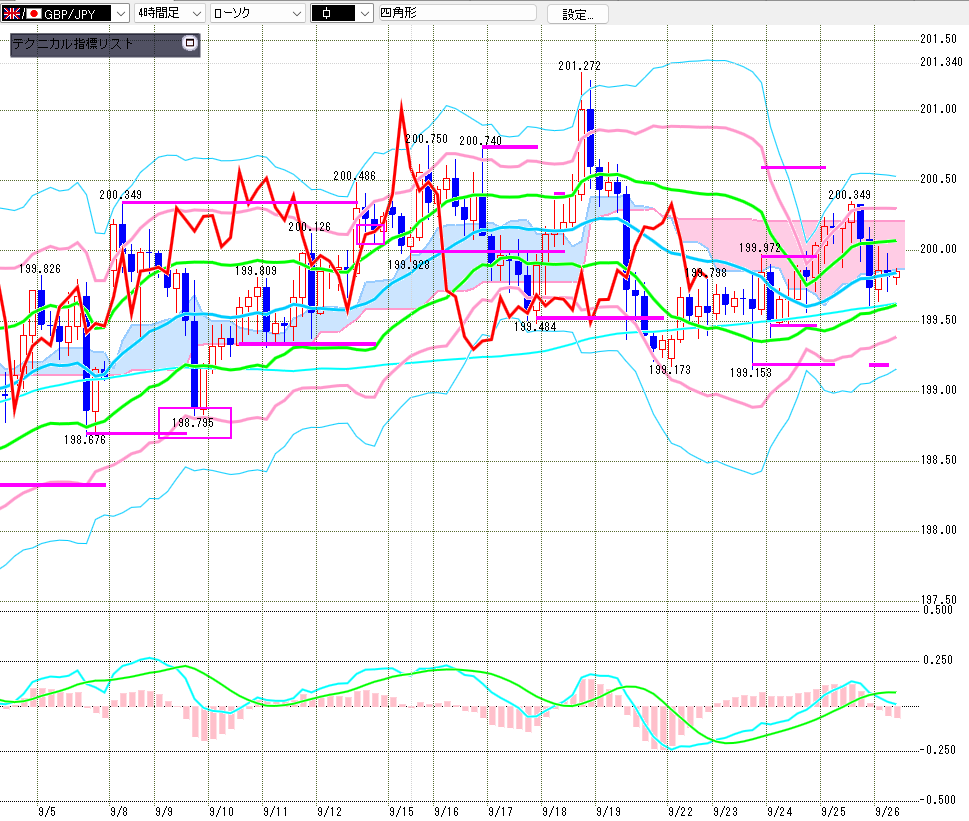Viewport: 969px width, 821px height.
Task: Open the 4時間足 timeframe dropdown
Action: coord(195,13)
